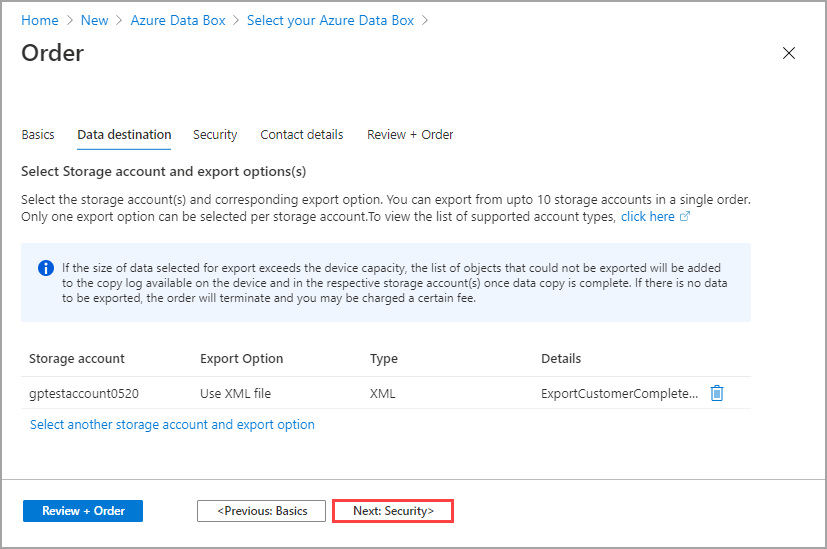Go back with the Previous: Basics button
This screenshot has height=549, width=827.
point(261,511)
